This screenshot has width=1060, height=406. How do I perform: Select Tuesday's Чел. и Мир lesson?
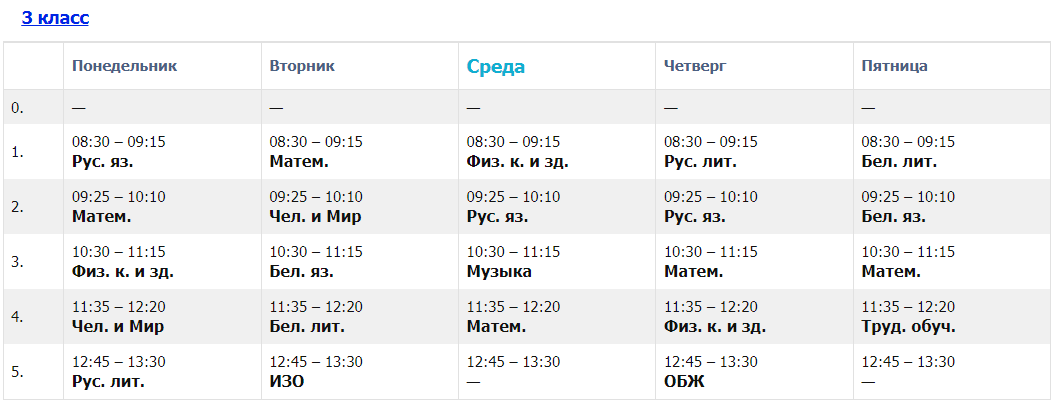click(x=315, y=216)
